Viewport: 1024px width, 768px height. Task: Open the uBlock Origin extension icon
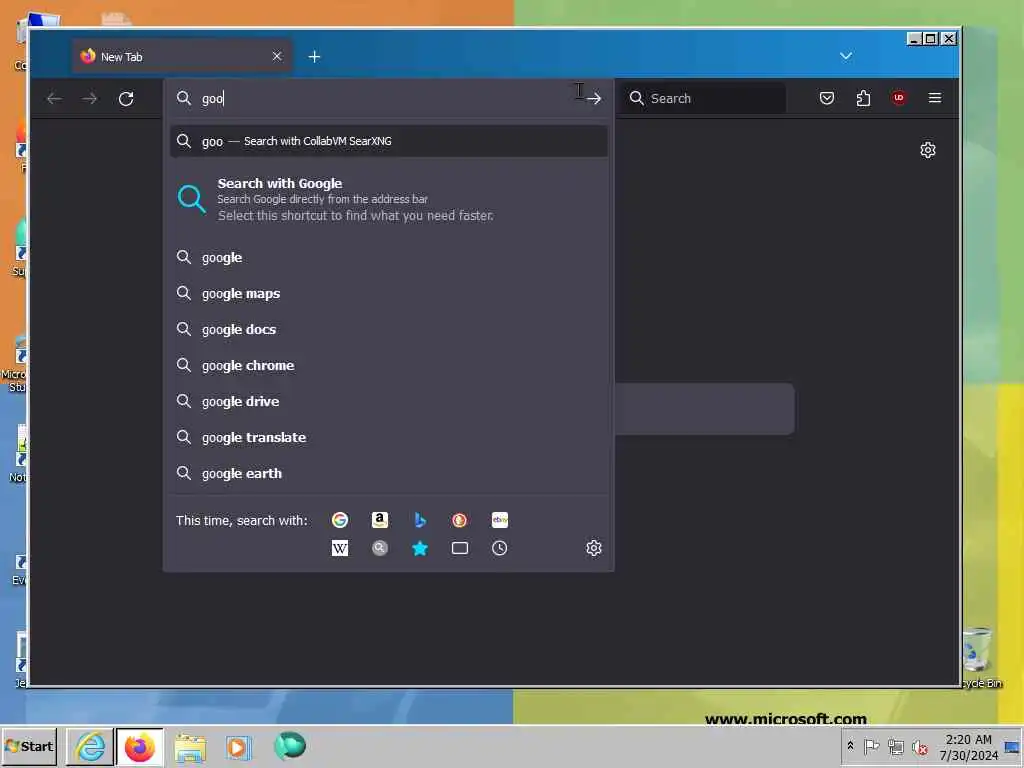click(x=899, y=98)
